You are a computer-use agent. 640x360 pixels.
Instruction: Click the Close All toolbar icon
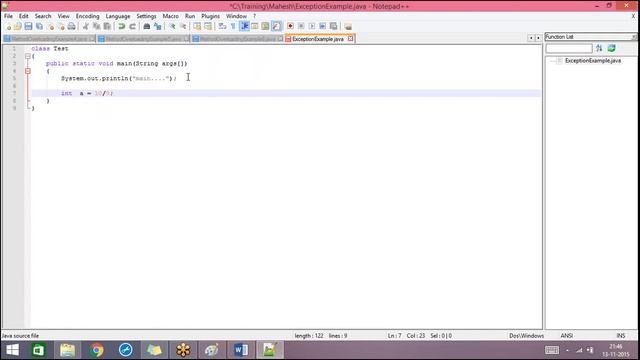coord(61,27)
